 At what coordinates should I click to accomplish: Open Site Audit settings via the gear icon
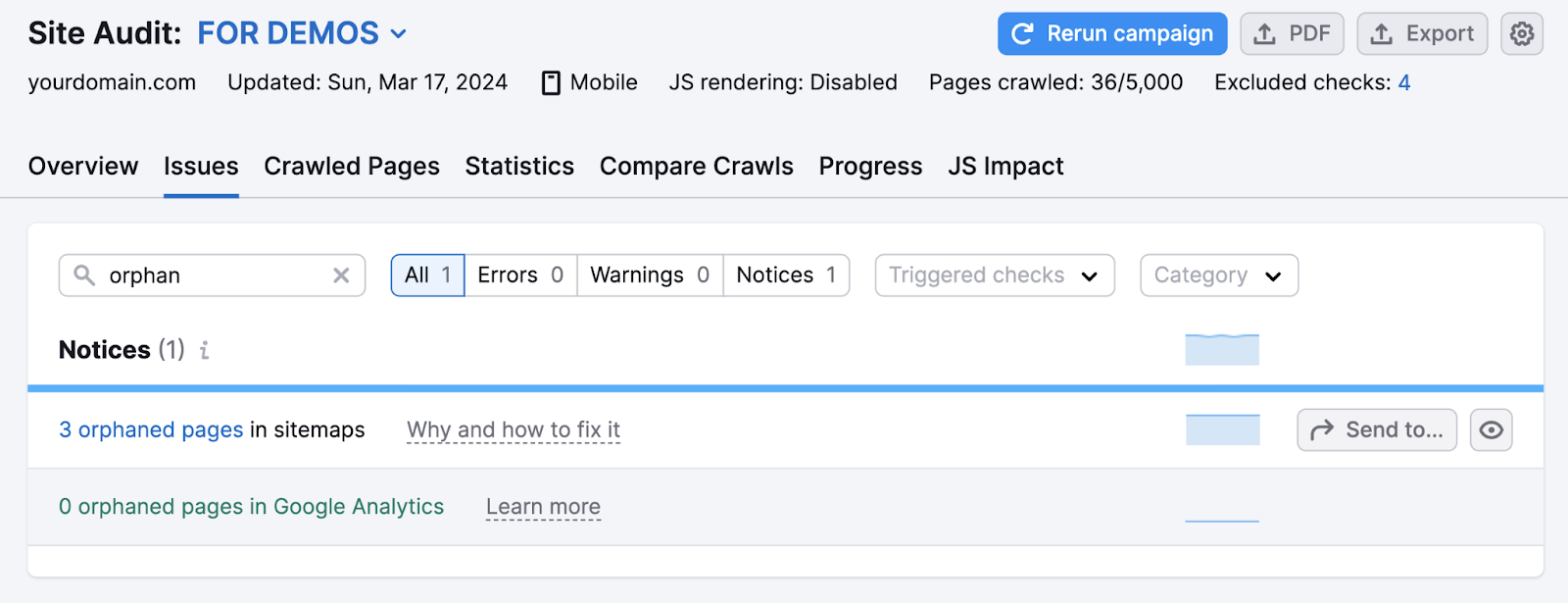click(1523, 32)
